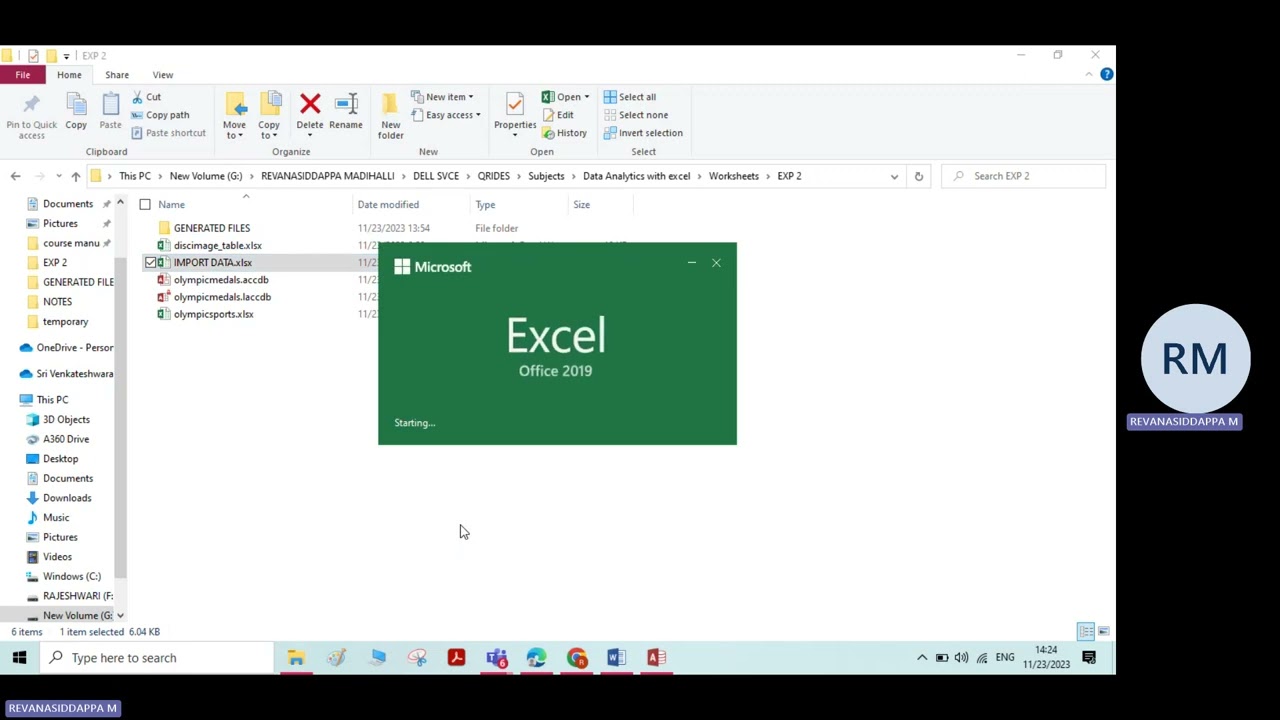Viewport: 1280px width, 720px height.
Task: Switch to Large icons view
Action: tap(1103, 632)
